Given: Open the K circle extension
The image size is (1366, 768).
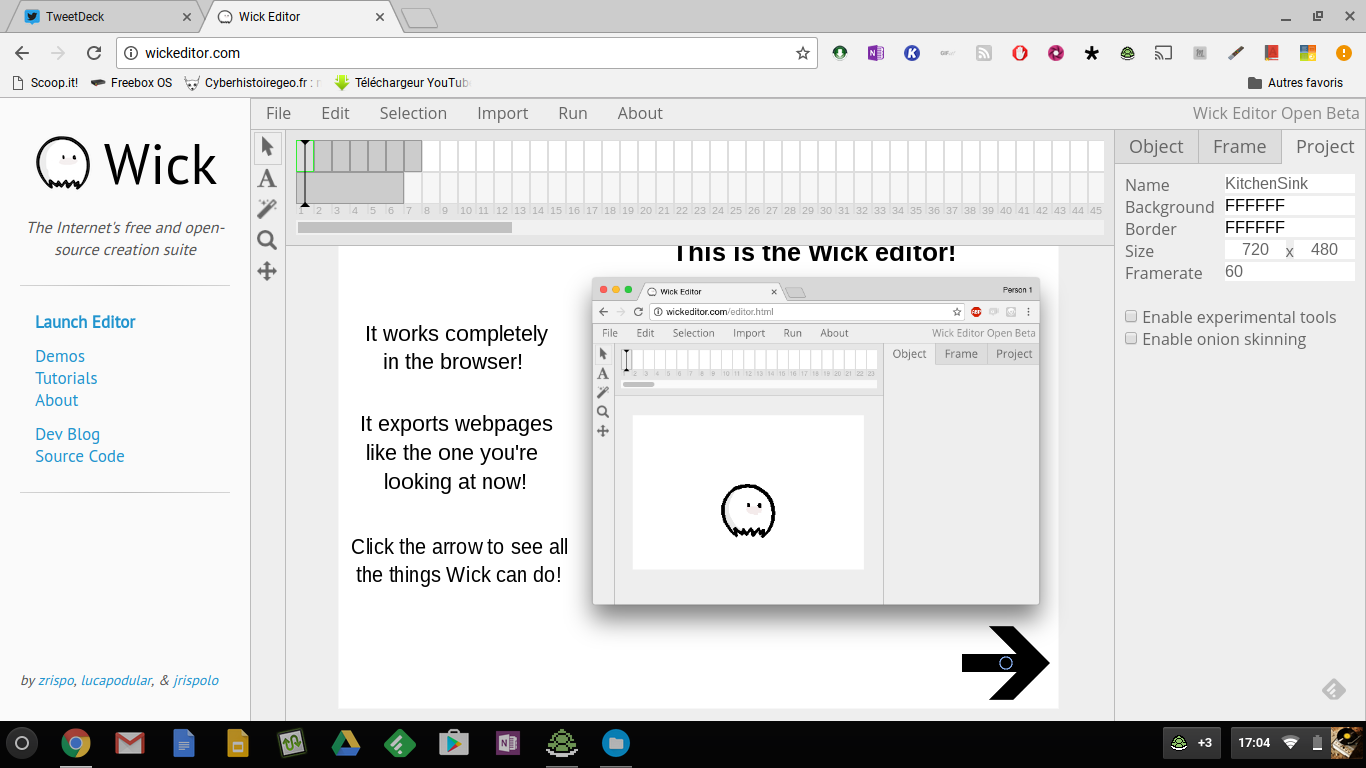Looking at the screenshot, I should tap(912, 53).
